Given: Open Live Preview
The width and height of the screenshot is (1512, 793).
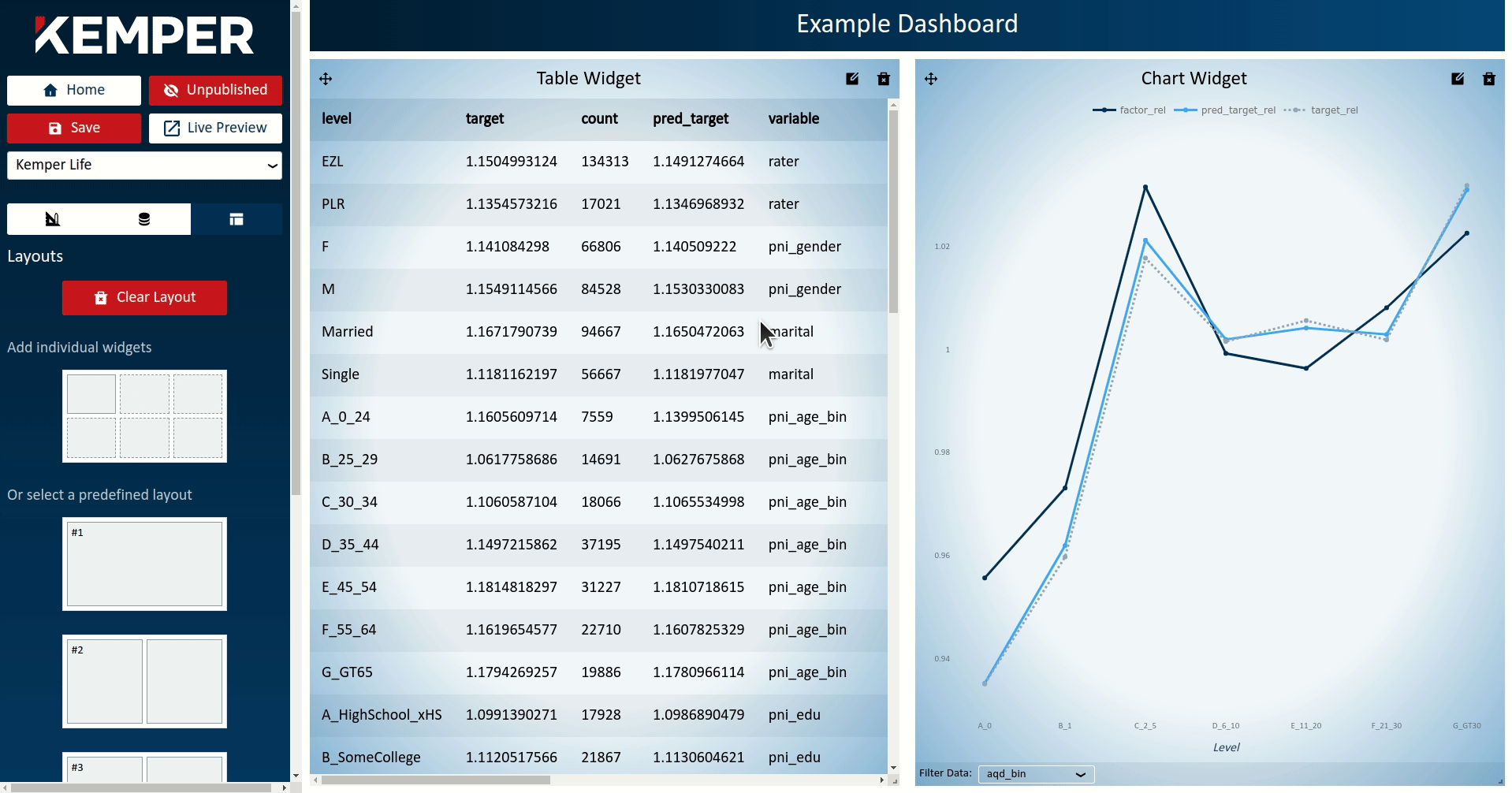Looking at the screenshot, I should coord(215,128).
